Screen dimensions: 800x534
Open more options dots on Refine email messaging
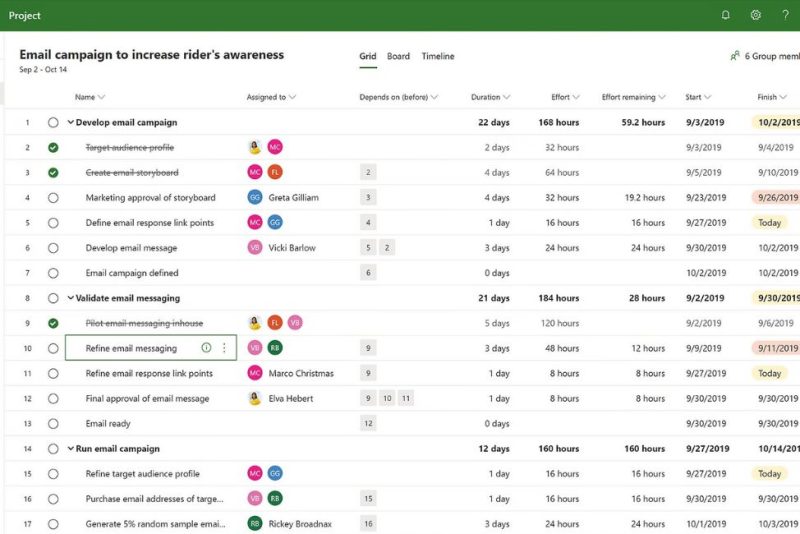coord(224,348)
